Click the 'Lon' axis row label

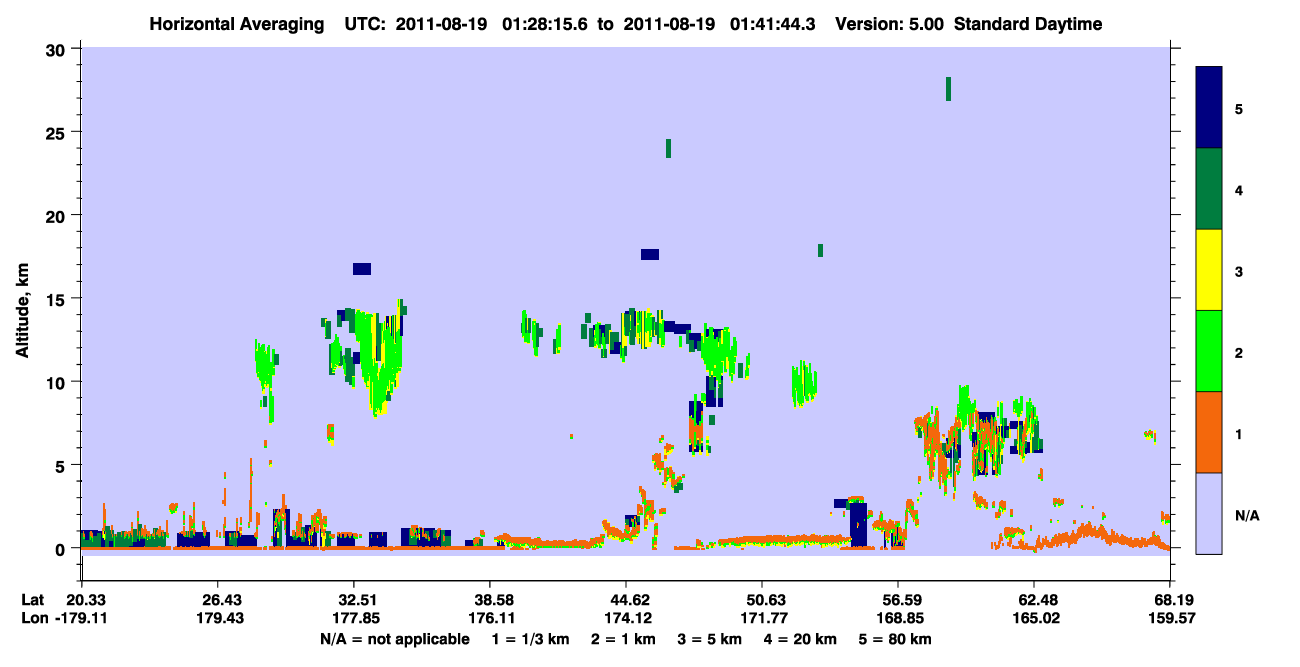tap(33, 618)
